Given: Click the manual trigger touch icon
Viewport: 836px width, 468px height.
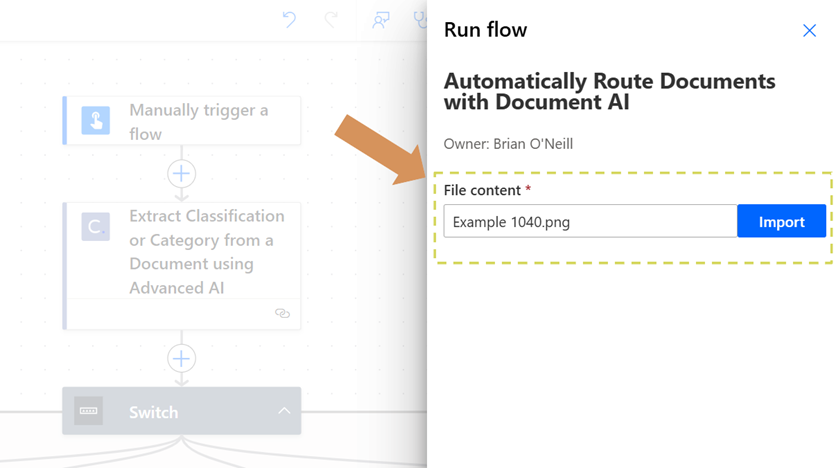Looking at the screenshot, I should tap(96, 121).
